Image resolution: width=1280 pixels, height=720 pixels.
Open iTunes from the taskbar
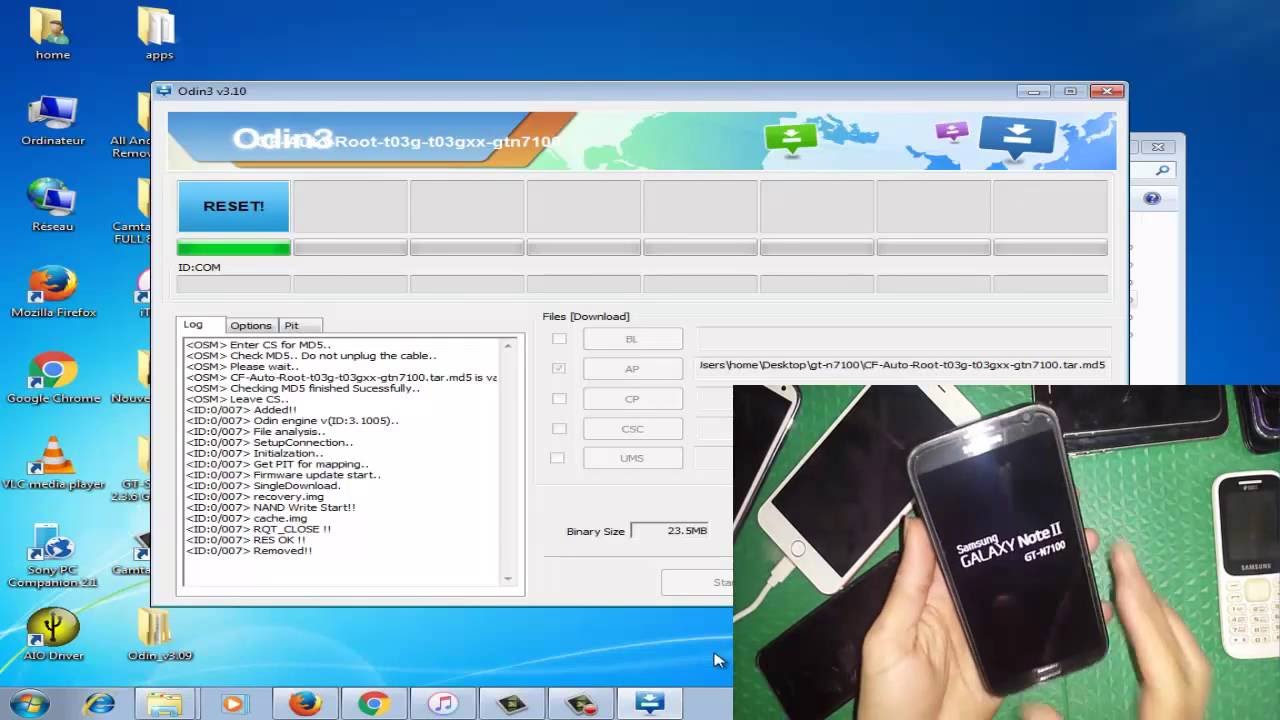(443, 703)
